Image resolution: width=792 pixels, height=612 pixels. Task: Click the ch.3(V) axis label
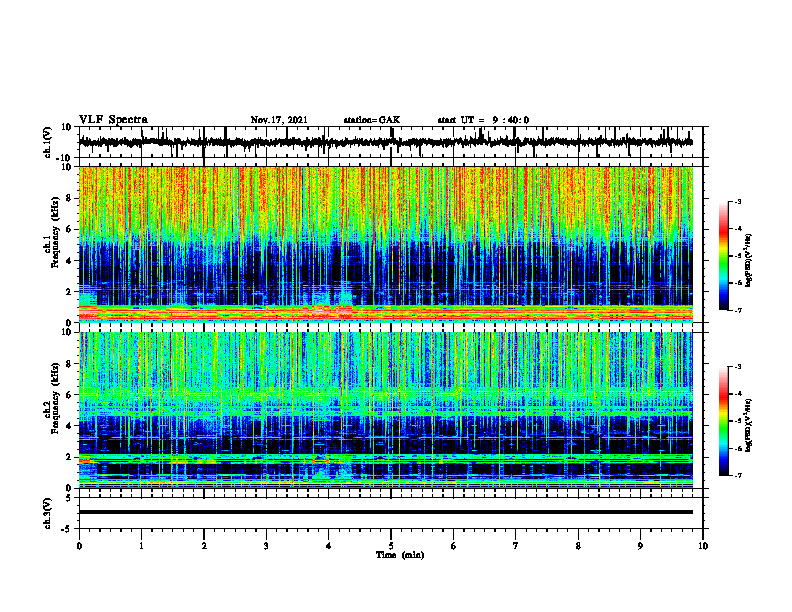[48, 513]
